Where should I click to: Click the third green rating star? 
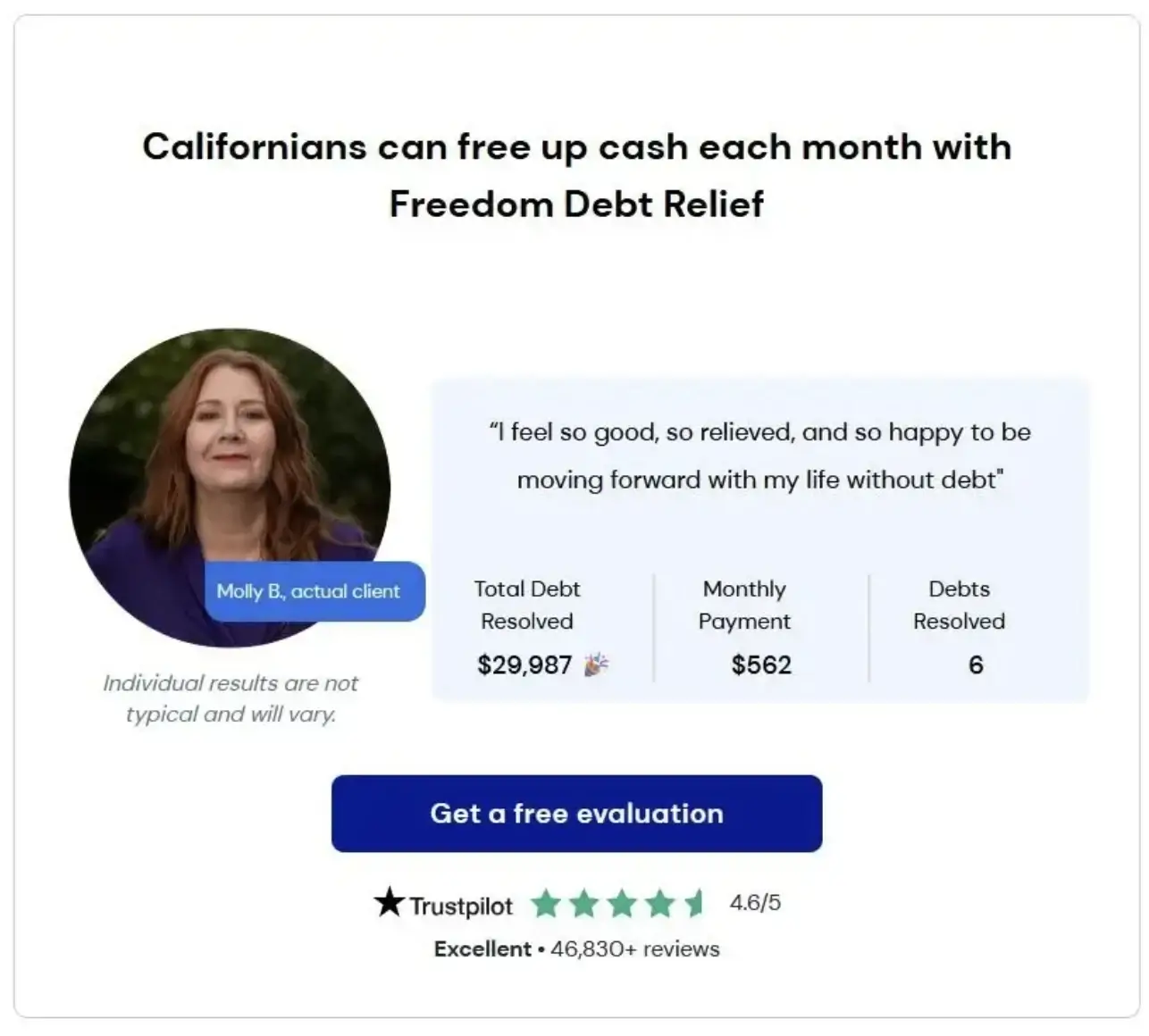(x=621, y=905)
